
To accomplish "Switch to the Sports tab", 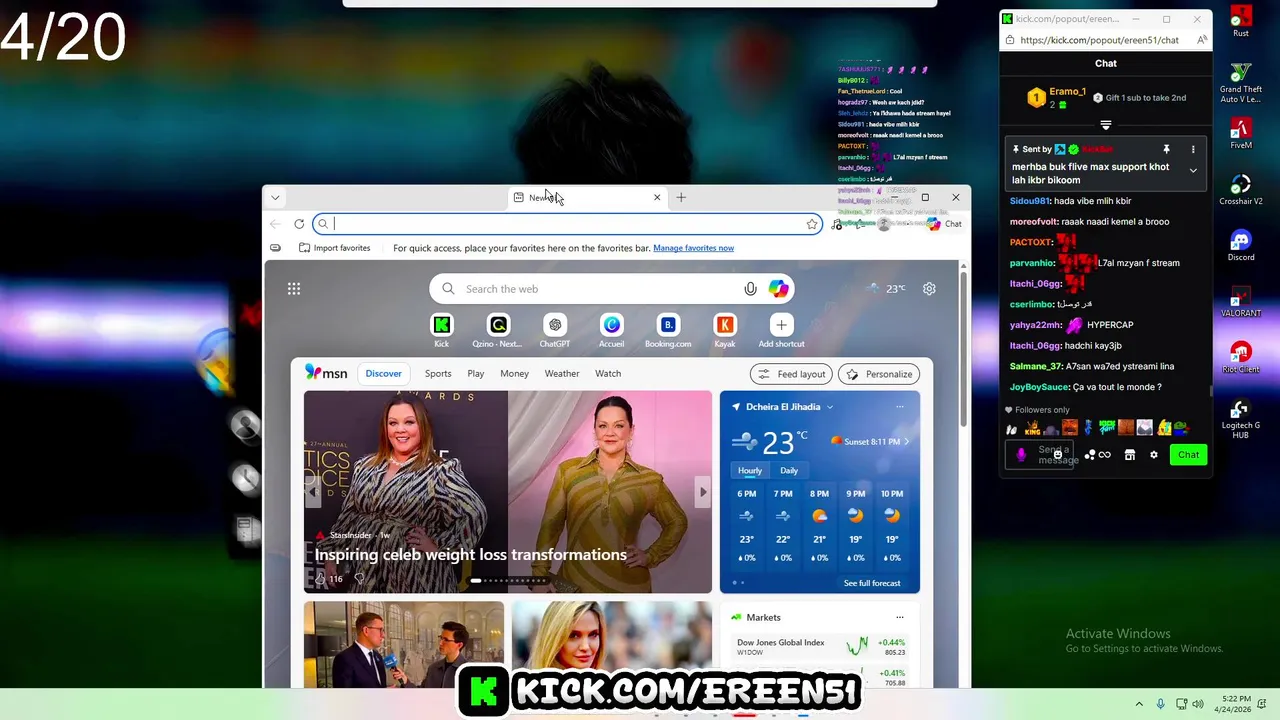I will pyautogui.click(x=438, y=373).
